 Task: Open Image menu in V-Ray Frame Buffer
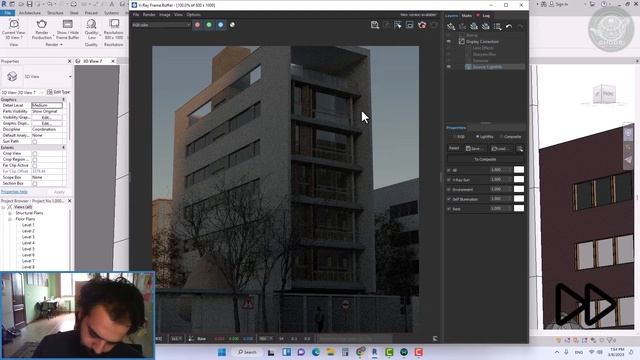(164, 15)
